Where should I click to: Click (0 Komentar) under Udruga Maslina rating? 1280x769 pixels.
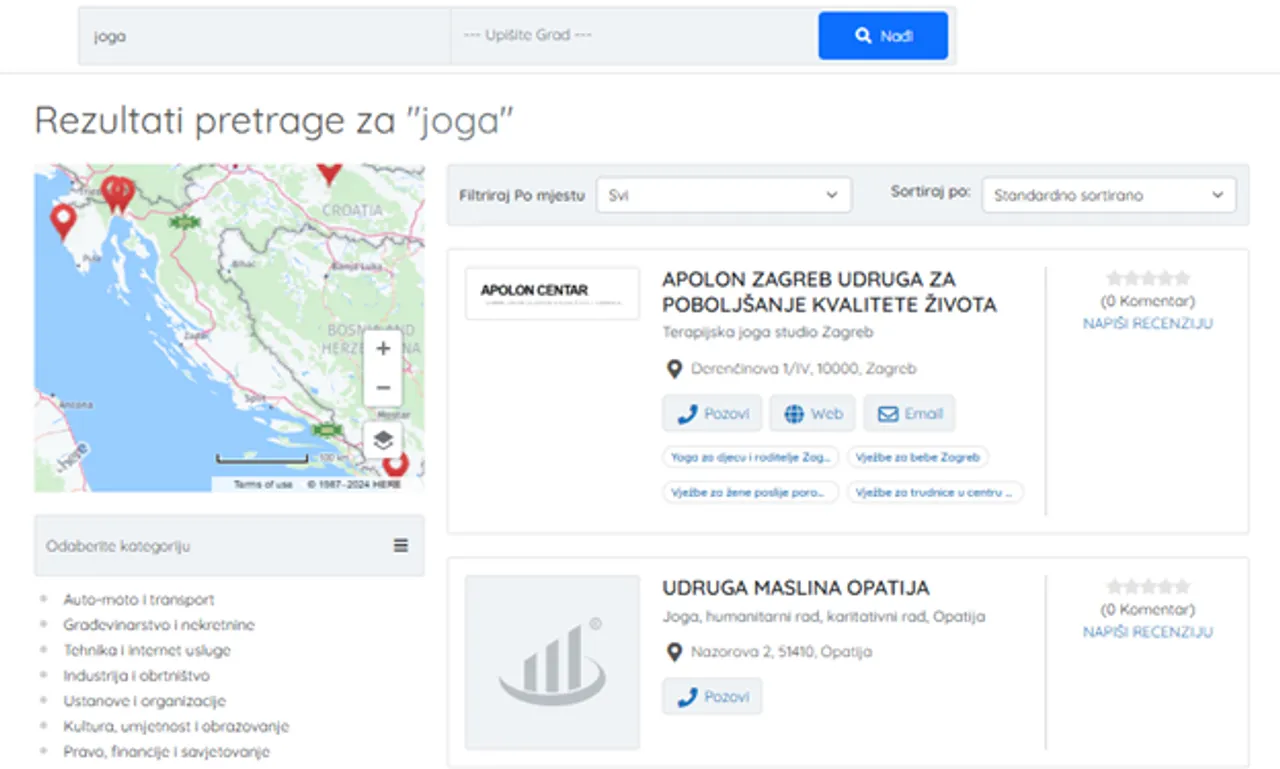(1148, 609)
